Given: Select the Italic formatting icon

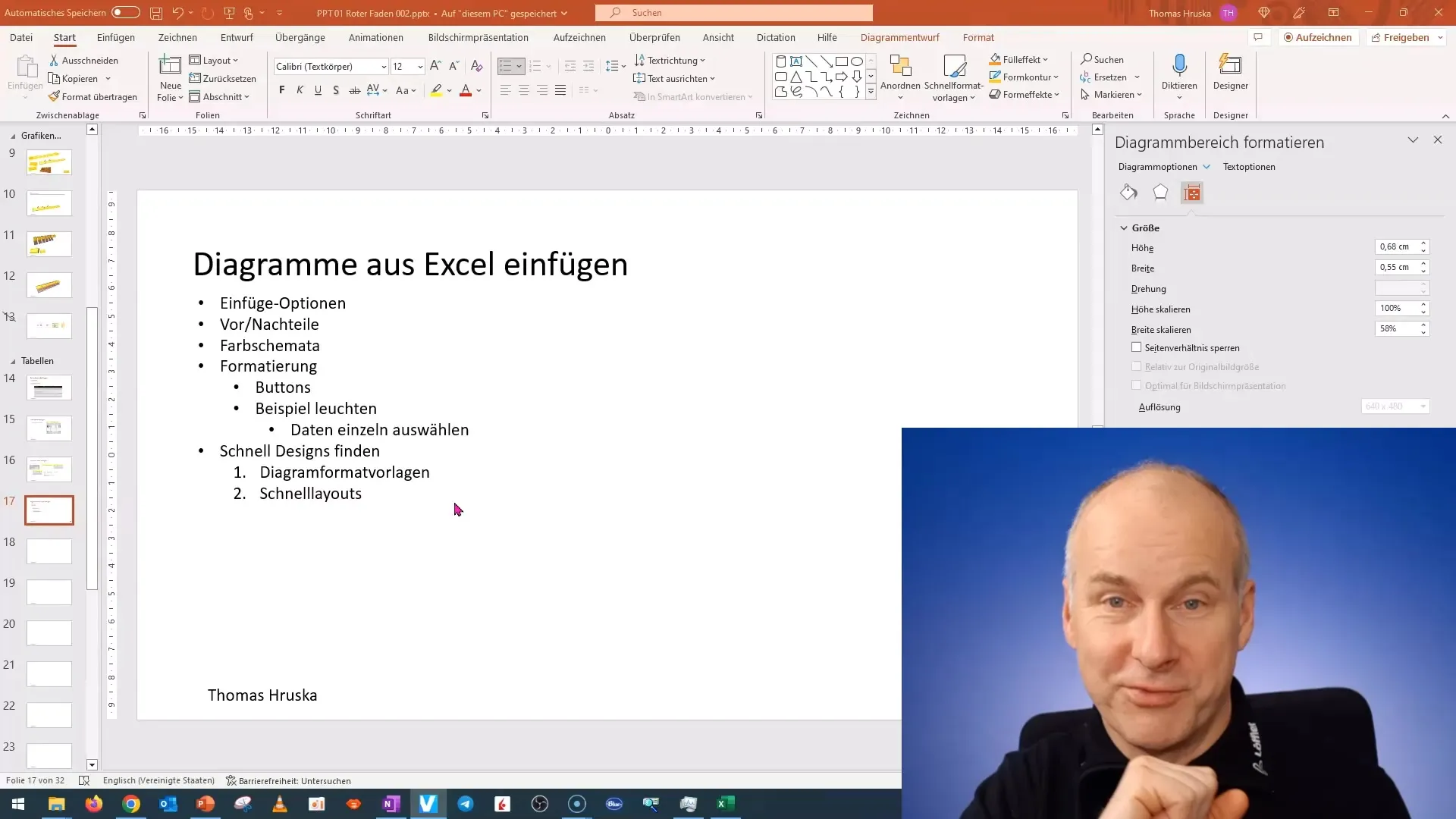Looking at the screenshot, I should [299, 90].
